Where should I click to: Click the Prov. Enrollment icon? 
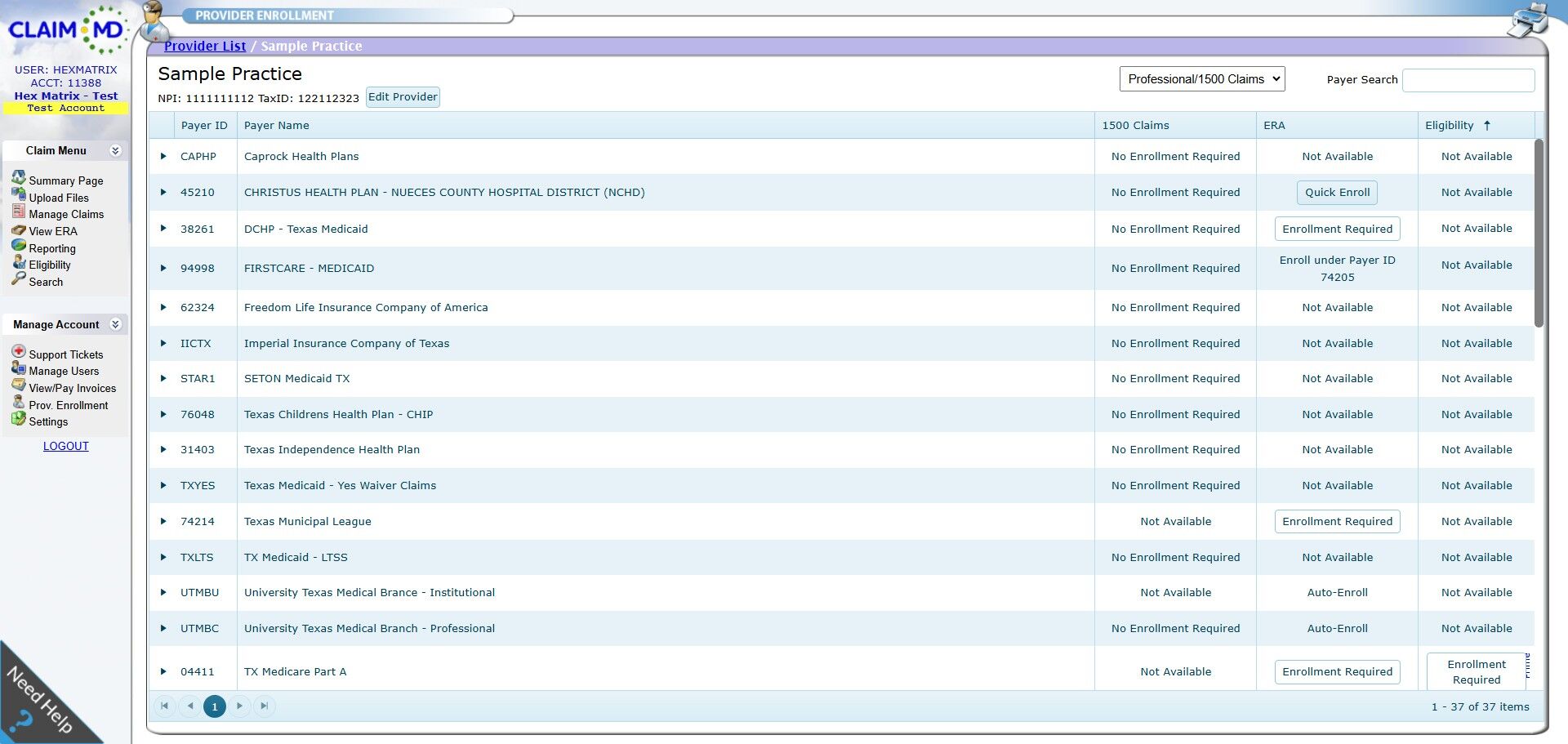pyautogui.click(x=18, y=402)
